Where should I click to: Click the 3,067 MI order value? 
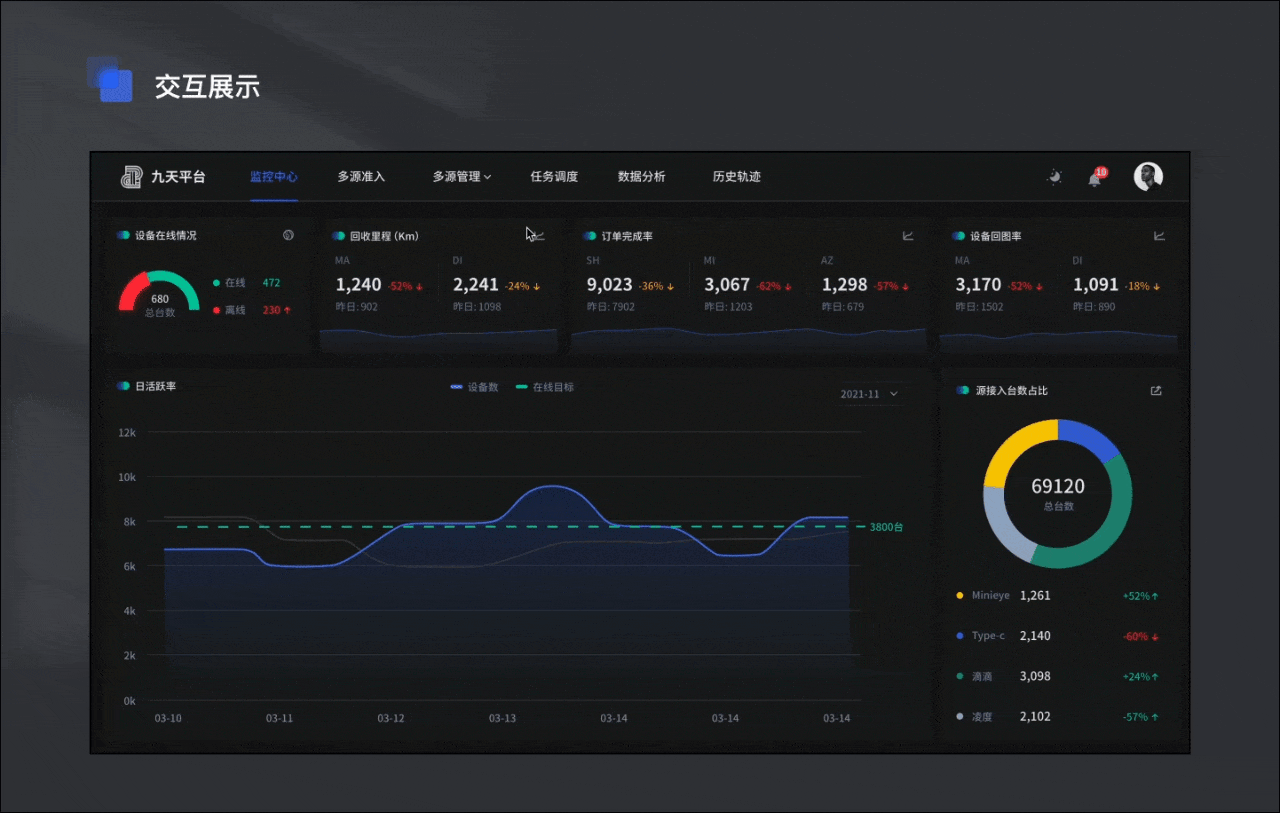pos(727,285)
